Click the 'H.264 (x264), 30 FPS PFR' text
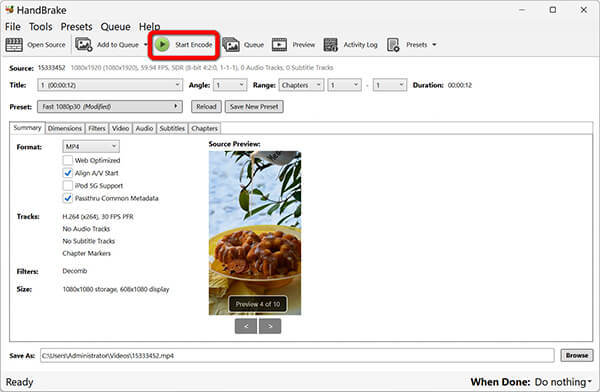The width and height of the screenshot is (600, 392). (x=98, y=217)
